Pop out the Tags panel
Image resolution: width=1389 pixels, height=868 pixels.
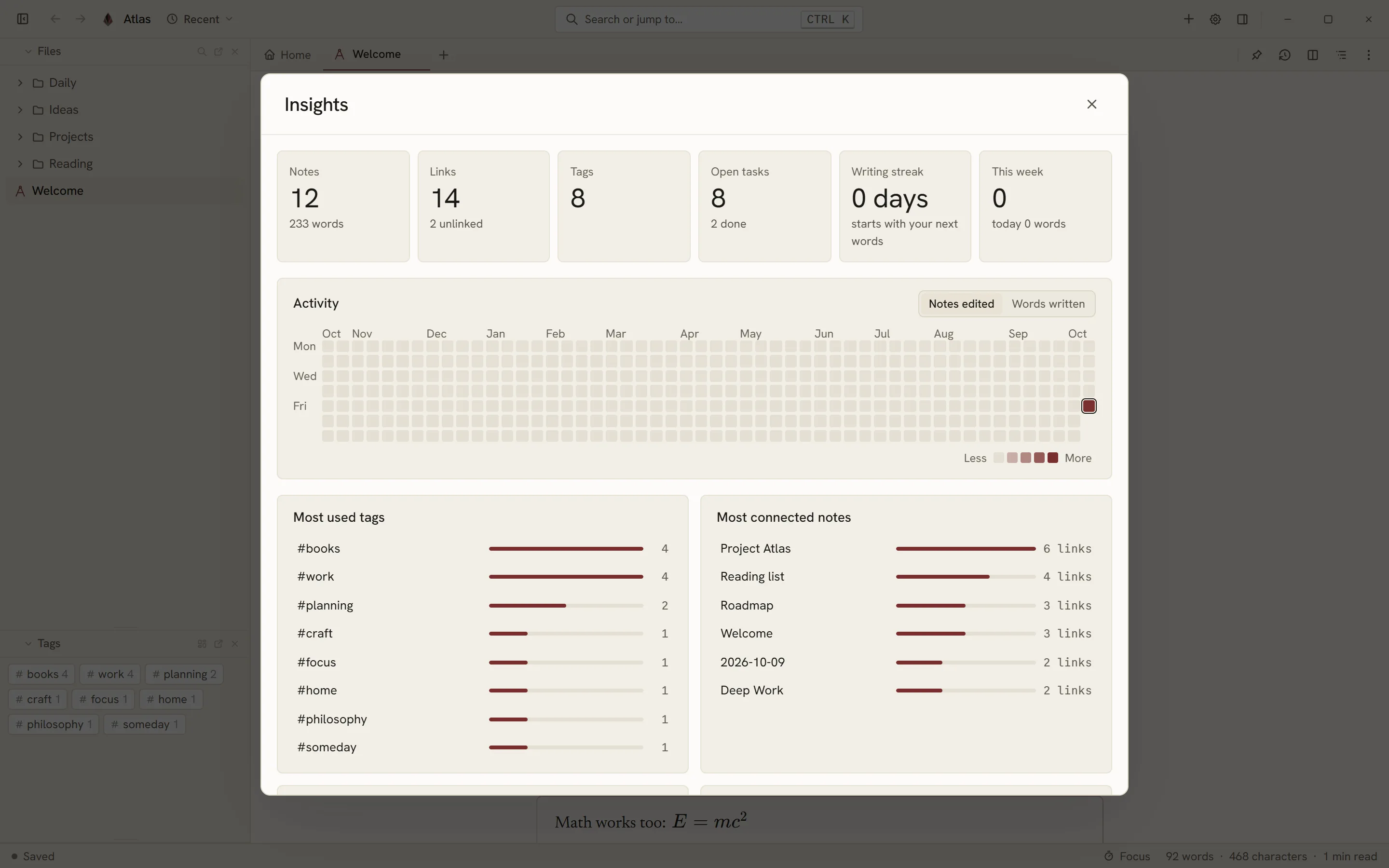click(218, 644)
